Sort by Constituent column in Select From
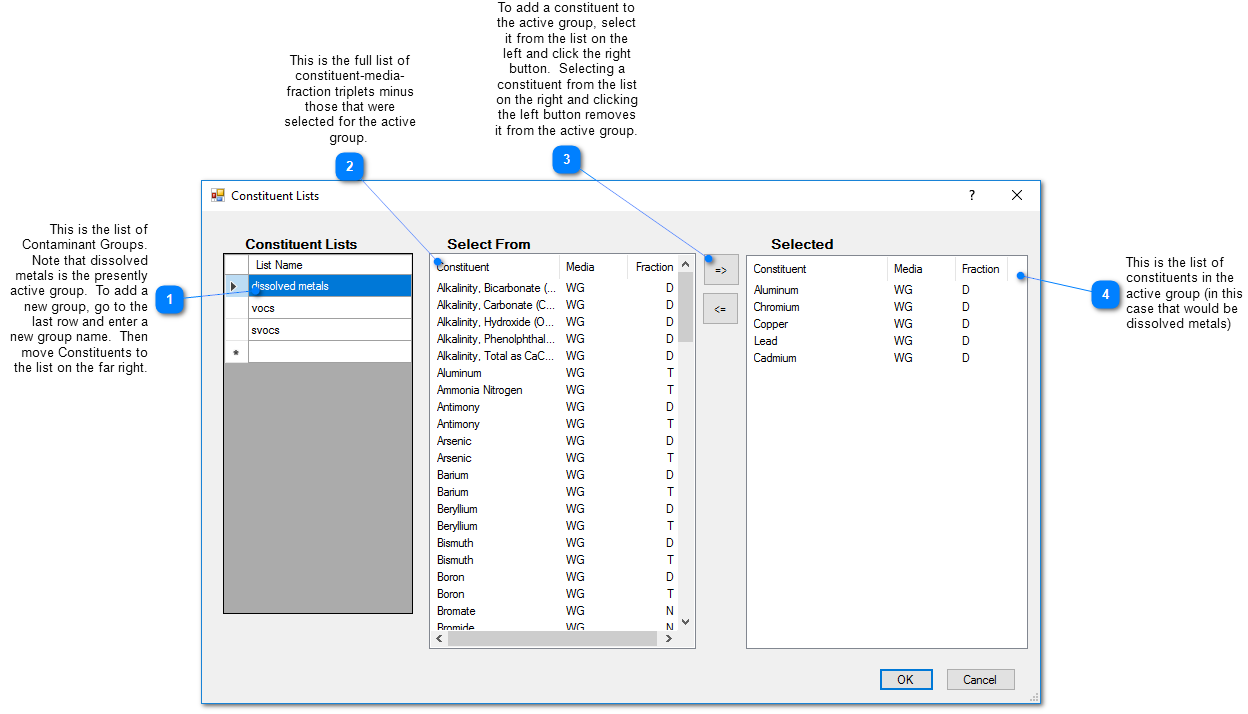1248x714 pixels. click(x=495, y=267)
